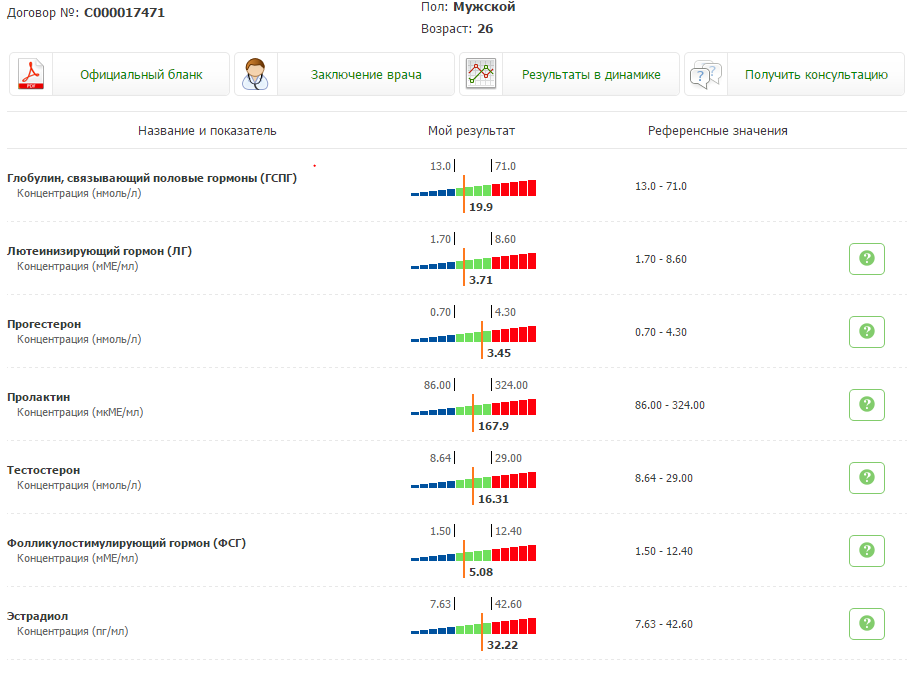Click the PDF icon for official form
The width and height of the screenshot is (915, 688).
click(x=33, y=75)
